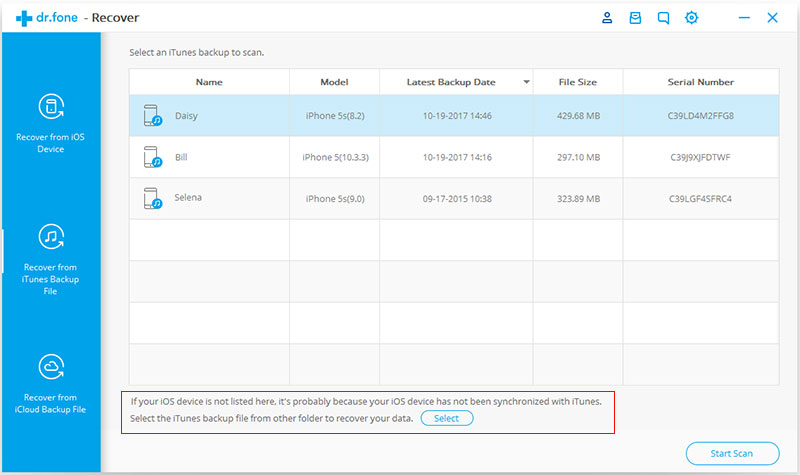Click the save/archive icon in title bar
This screenshot has width=800, height=475.
[635, 18]
